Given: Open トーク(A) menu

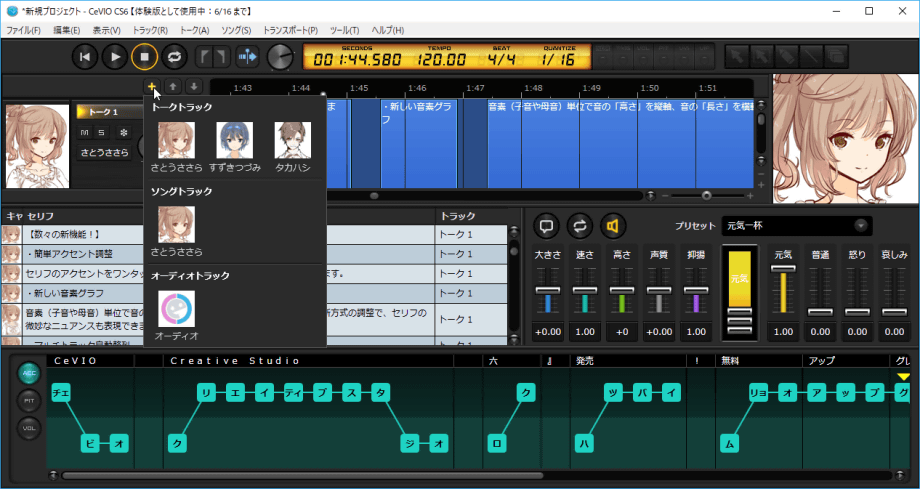Looking at the screenshot, I should 194,30.
